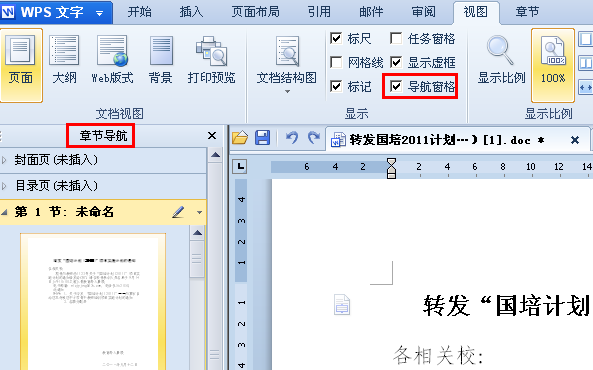This screenshot has height=370, width=593.
Task: Edit section name with pencil icon
Action: (178, 212)
